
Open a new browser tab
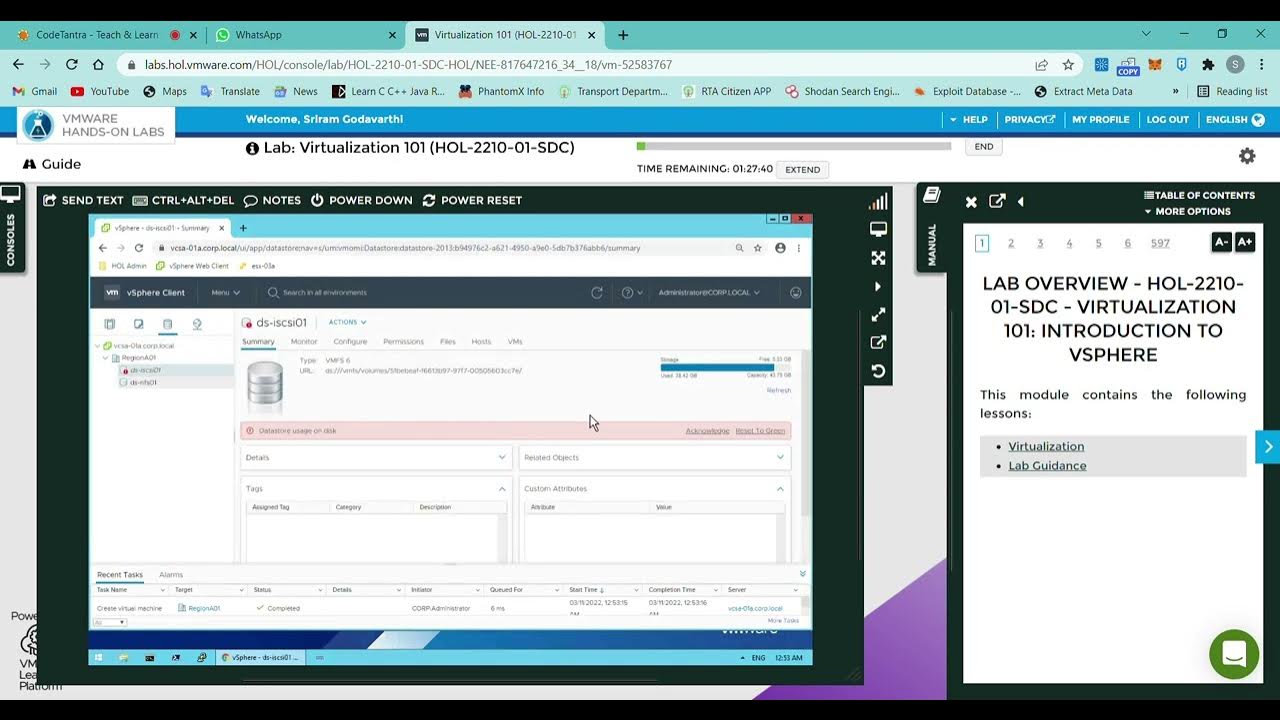point(623,35)
